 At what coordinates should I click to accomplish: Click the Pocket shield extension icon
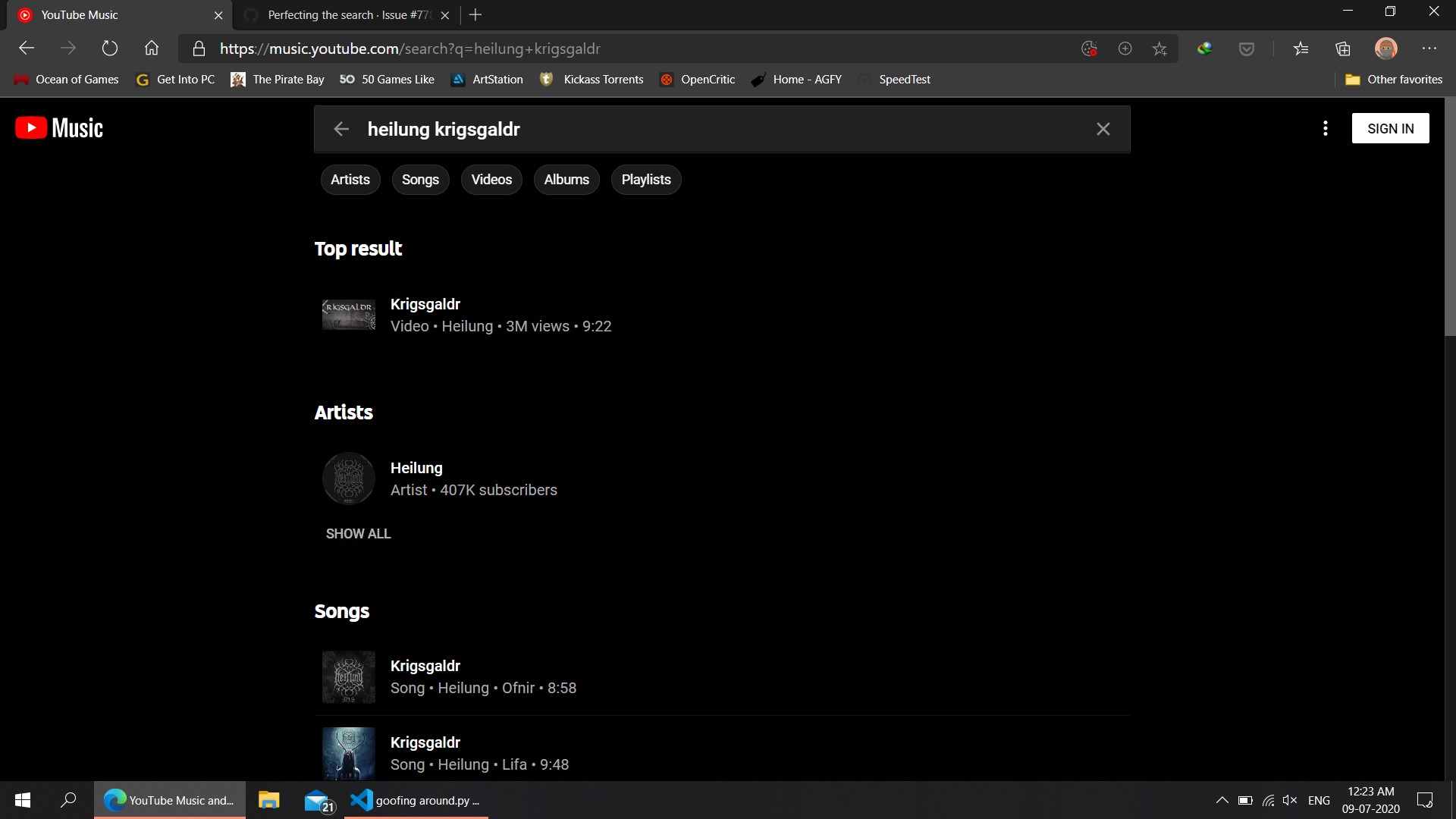[x=1247, y=49]
